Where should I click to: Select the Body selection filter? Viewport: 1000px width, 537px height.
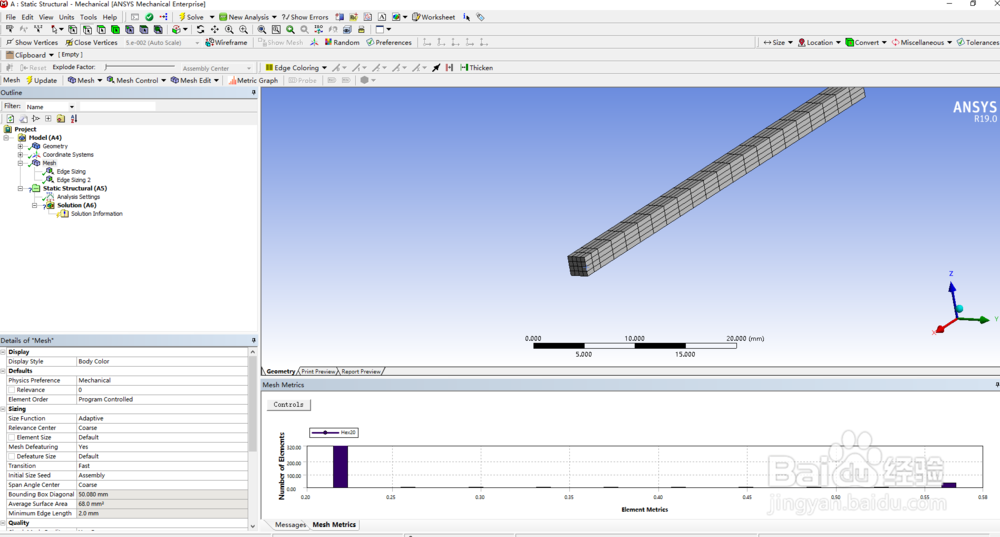pos(115,29)
